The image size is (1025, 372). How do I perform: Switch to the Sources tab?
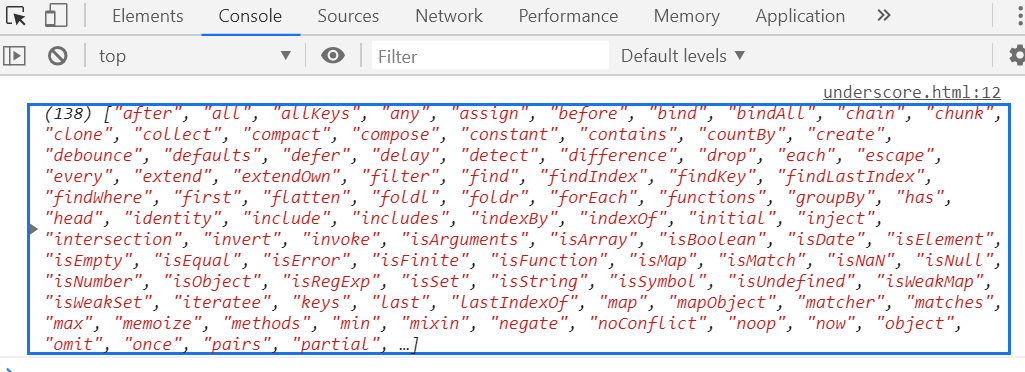click(348, 16)
